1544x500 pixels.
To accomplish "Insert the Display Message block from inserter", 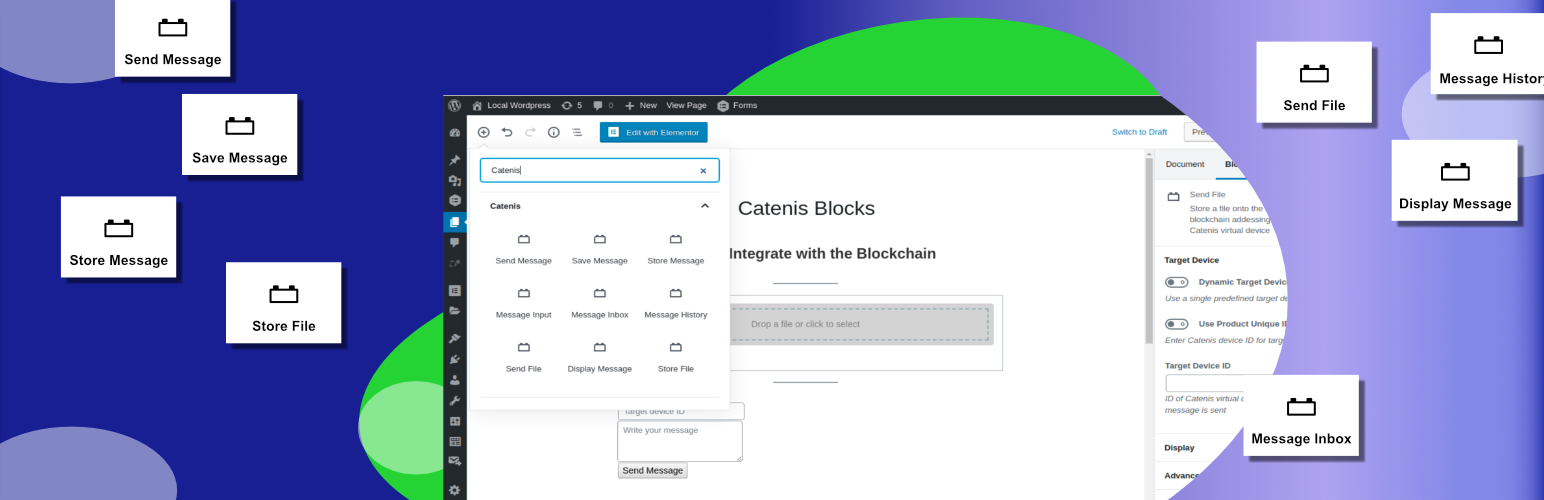I will [x=599, y=358].
